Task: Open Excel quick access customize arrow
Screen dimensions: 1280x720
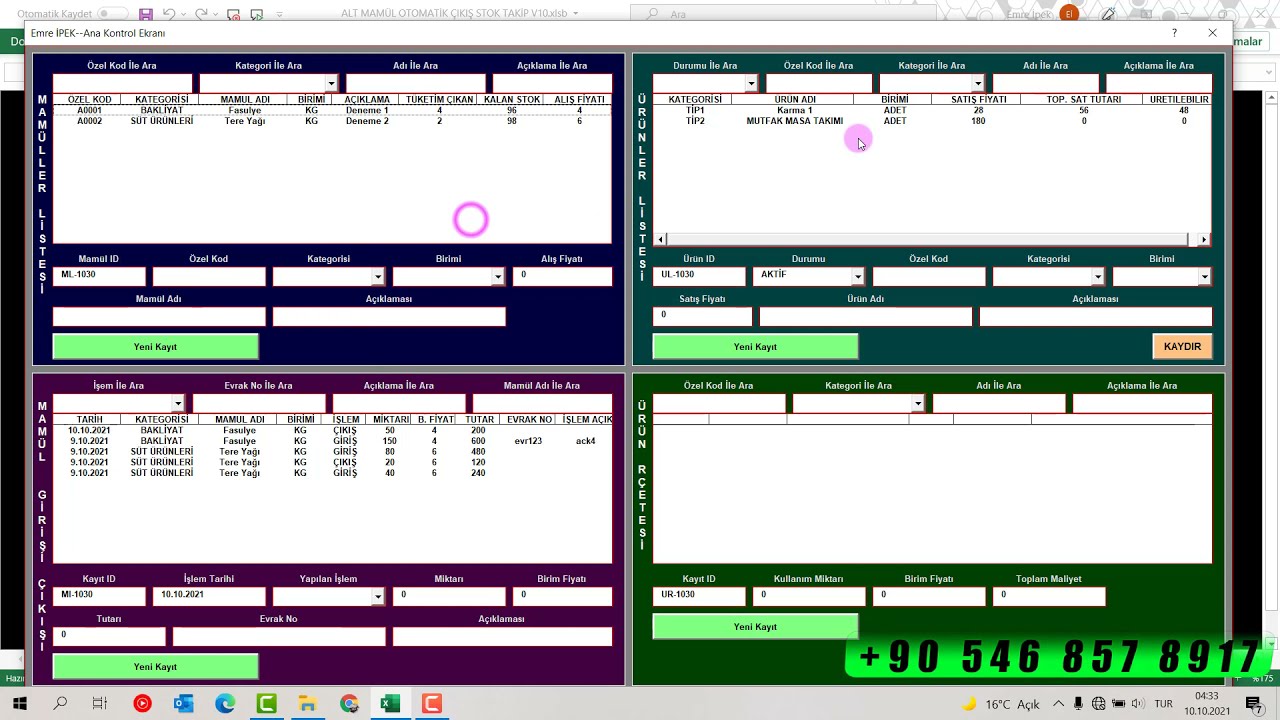Action: click(x=279, y=15)
